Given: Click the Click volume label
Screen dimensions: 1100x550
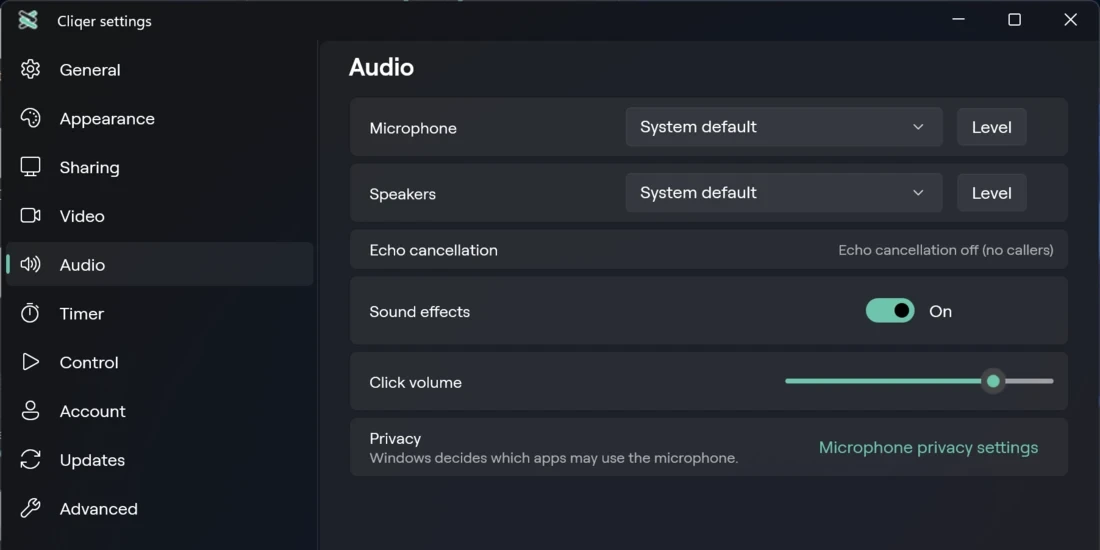Looking at the screenshot, I should 415,382.
